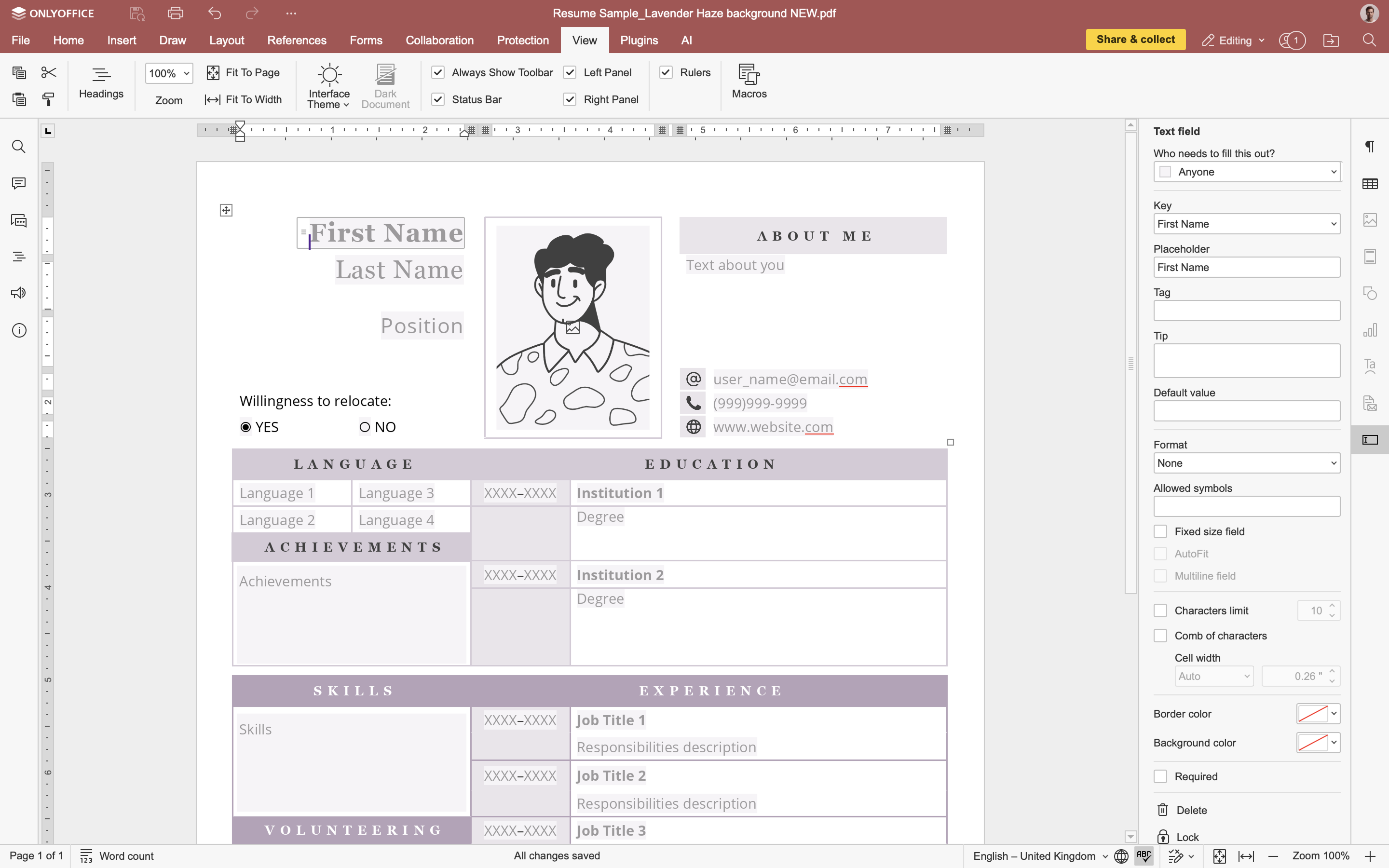Toggle spell checking in status bar
Viewport: 1389px width, 868px height.
tap(1144, 856)
